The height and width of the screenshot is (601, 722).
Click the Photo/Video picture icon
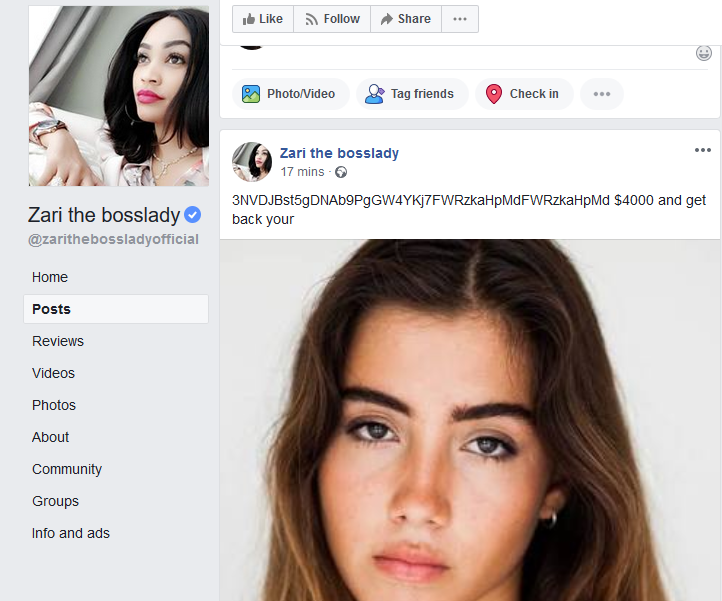coord(251,94)
